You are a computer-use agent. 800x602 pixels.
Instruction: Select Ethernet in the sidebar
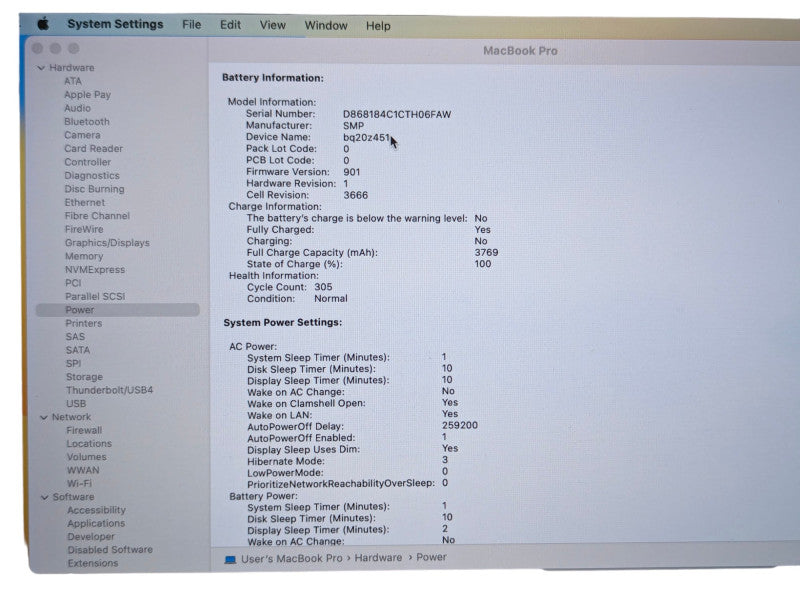pyautogui.click(x=85, y=203)
